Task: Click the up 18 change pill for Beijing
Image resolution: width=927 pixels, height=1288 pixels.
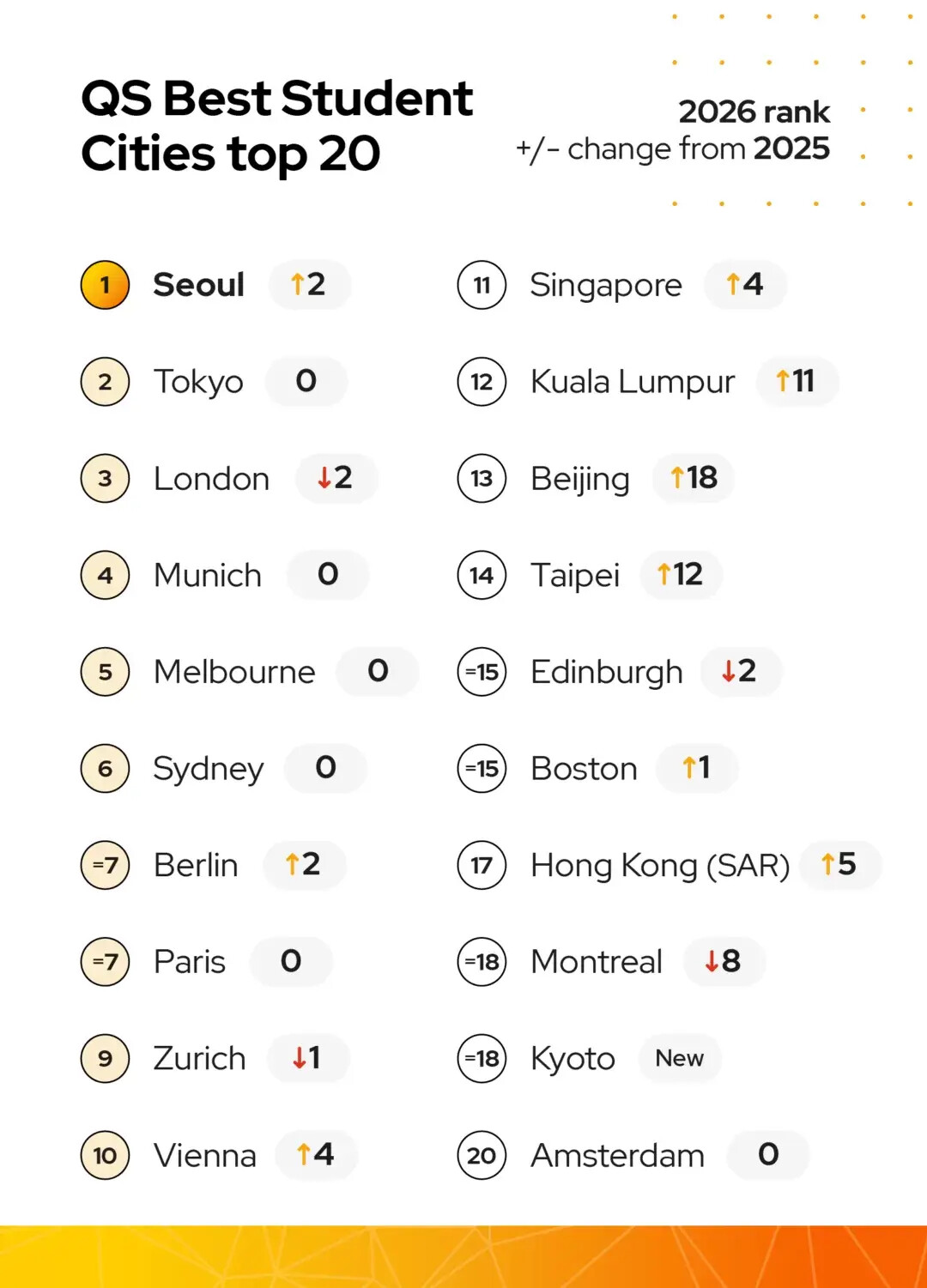Action: click(694, 478)
